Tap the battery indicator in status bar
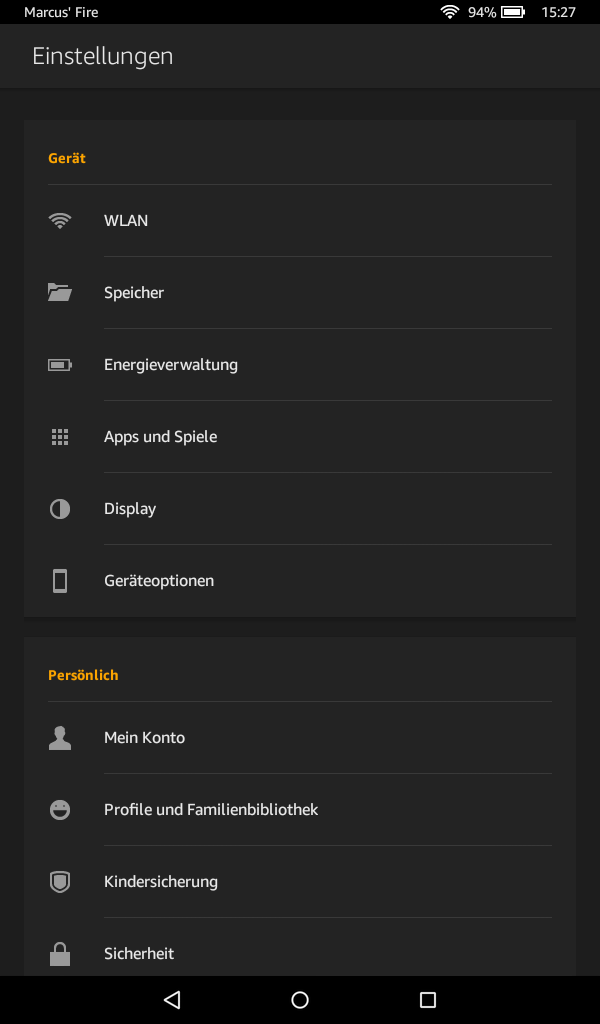Viewport: 600px width, 1024px height. (513, 12)
